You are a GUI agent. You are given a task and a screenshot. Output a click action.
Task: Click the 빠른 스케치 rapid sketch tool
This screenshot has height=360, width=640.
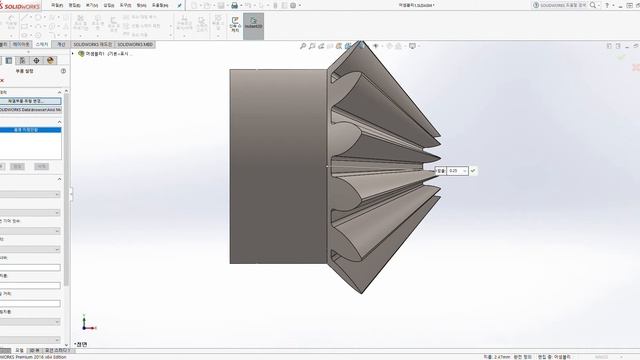[235, 24]
